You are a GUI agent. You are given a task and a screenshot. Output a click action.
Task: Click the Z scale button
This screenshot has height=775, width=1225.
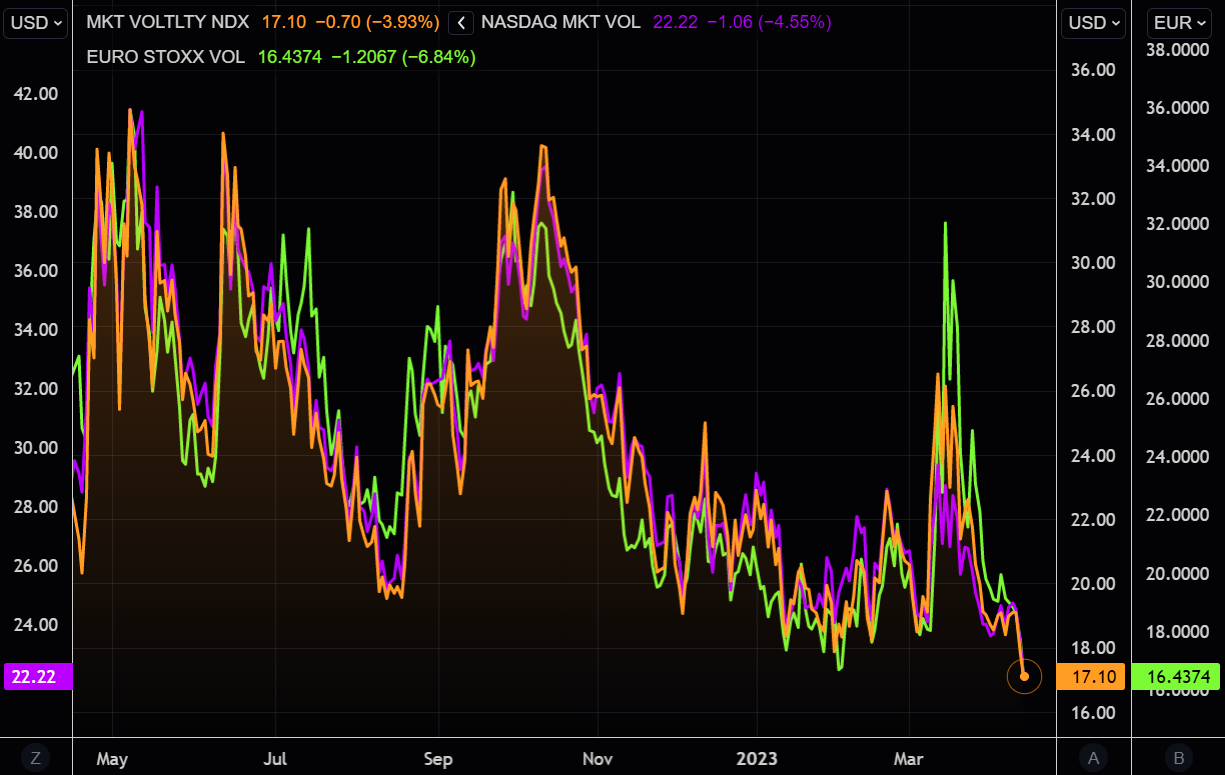[x=35, y=758]
